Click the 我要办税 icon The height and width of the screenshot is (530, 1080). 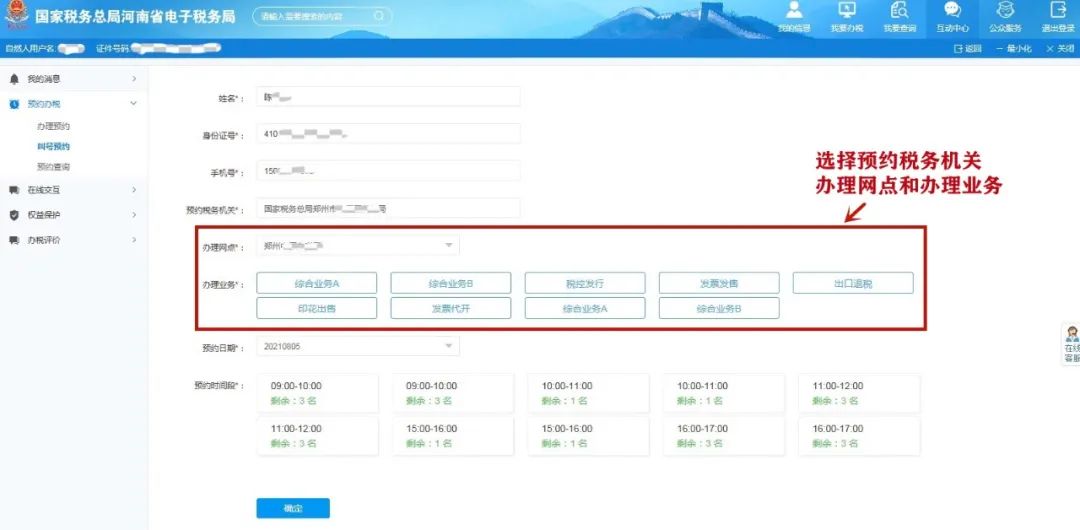click(846, 11)
